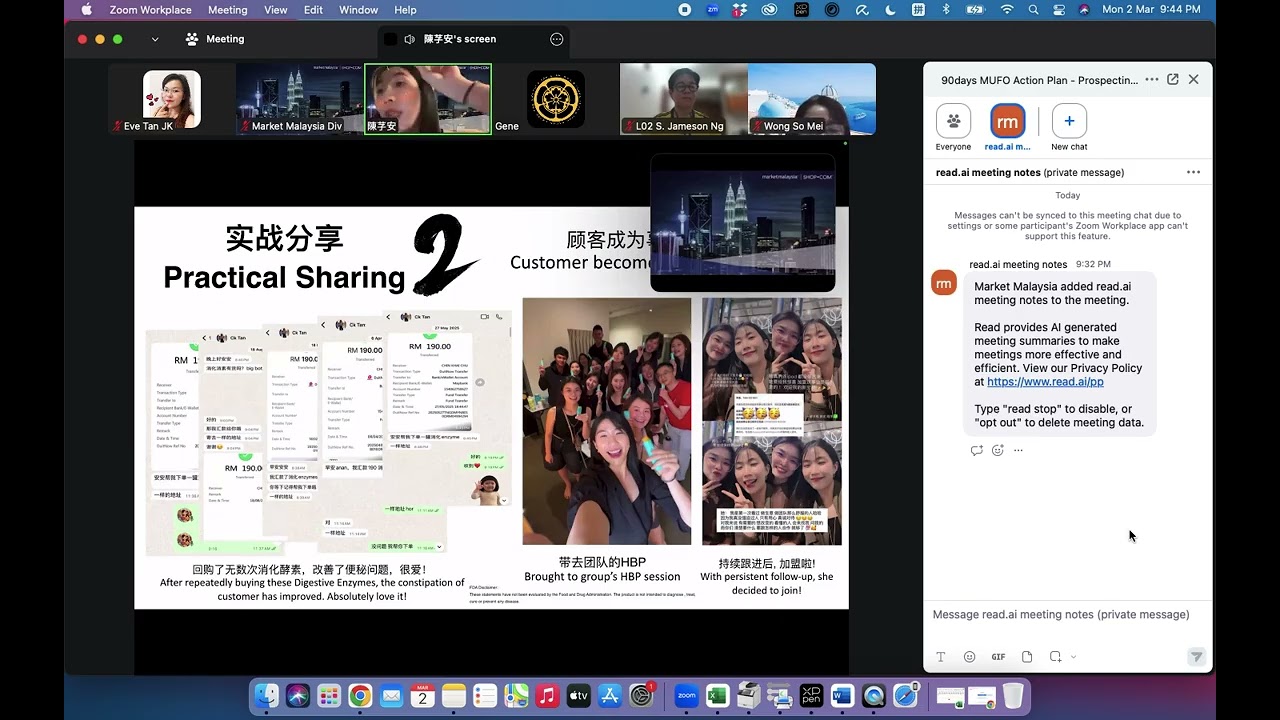Open Zoom app from the Dock

point(686,695)
